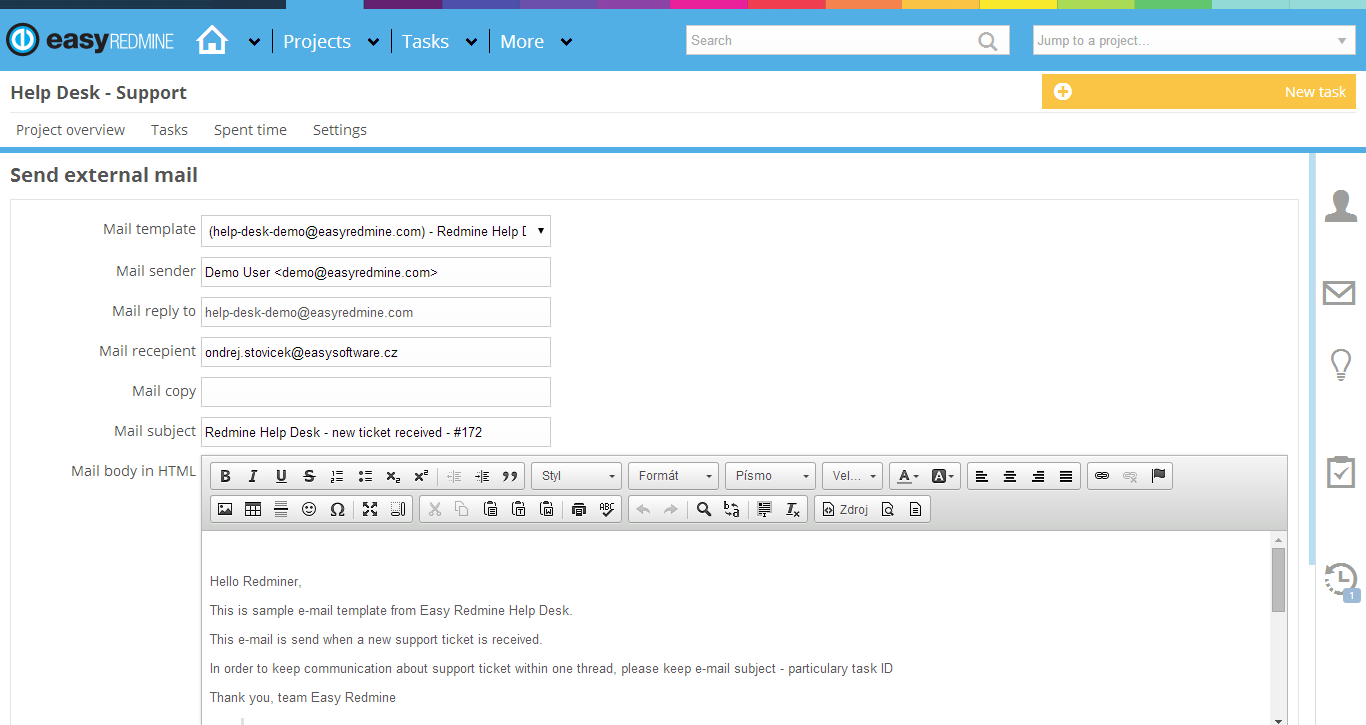The height and width of the screenshot is (725, 1366).
Task: Click the Easy Redmine logo
Action: [91, 41]
